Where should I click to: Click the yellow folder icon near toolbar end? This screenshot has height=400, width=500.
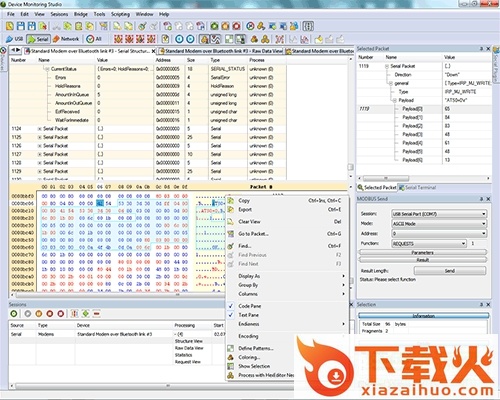319,39
